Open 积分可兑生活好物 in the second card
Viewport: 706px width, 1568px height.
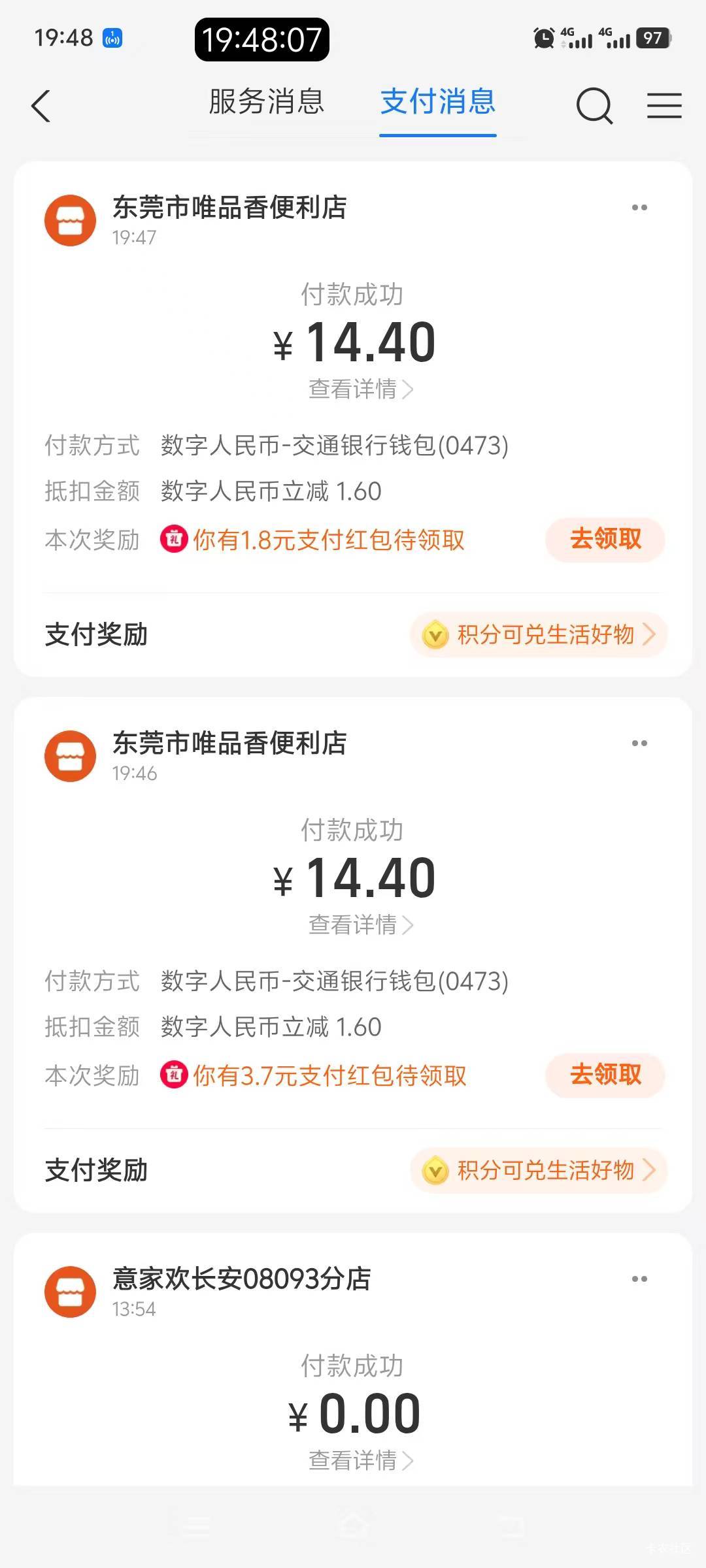539,1170
